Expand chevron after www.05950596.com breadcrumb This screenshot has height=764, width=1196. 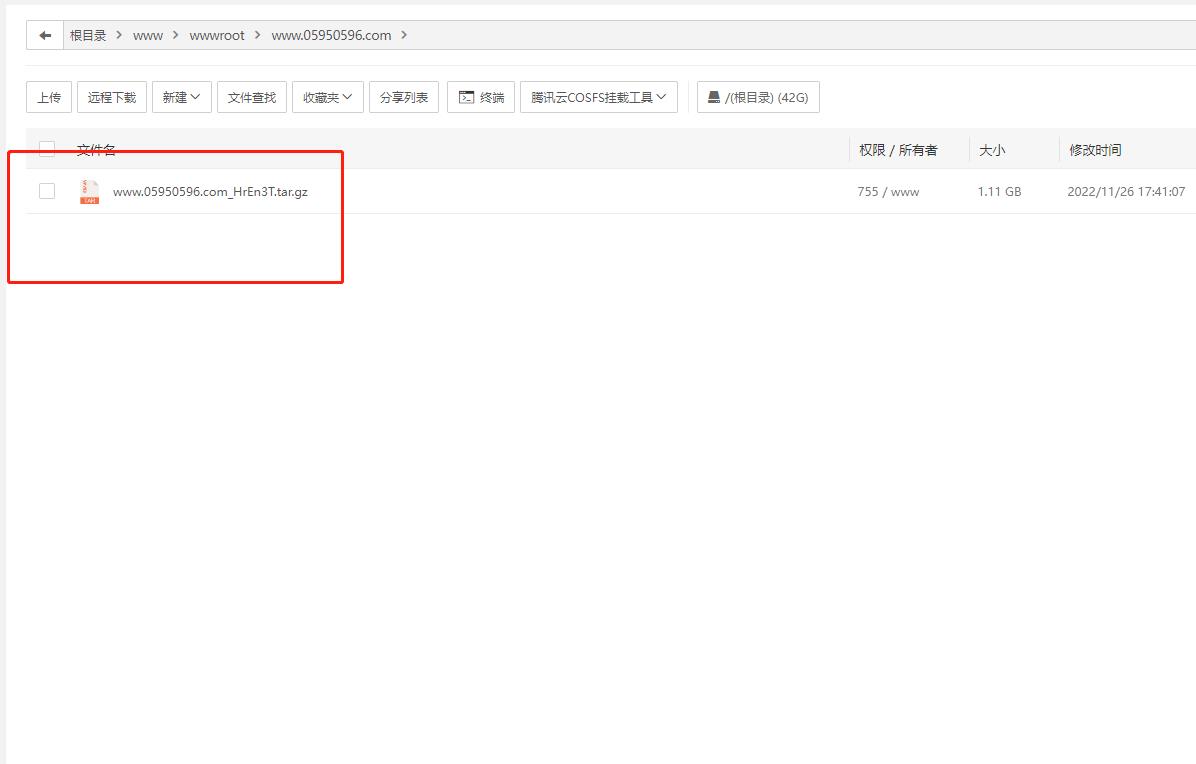pos(404,35)
